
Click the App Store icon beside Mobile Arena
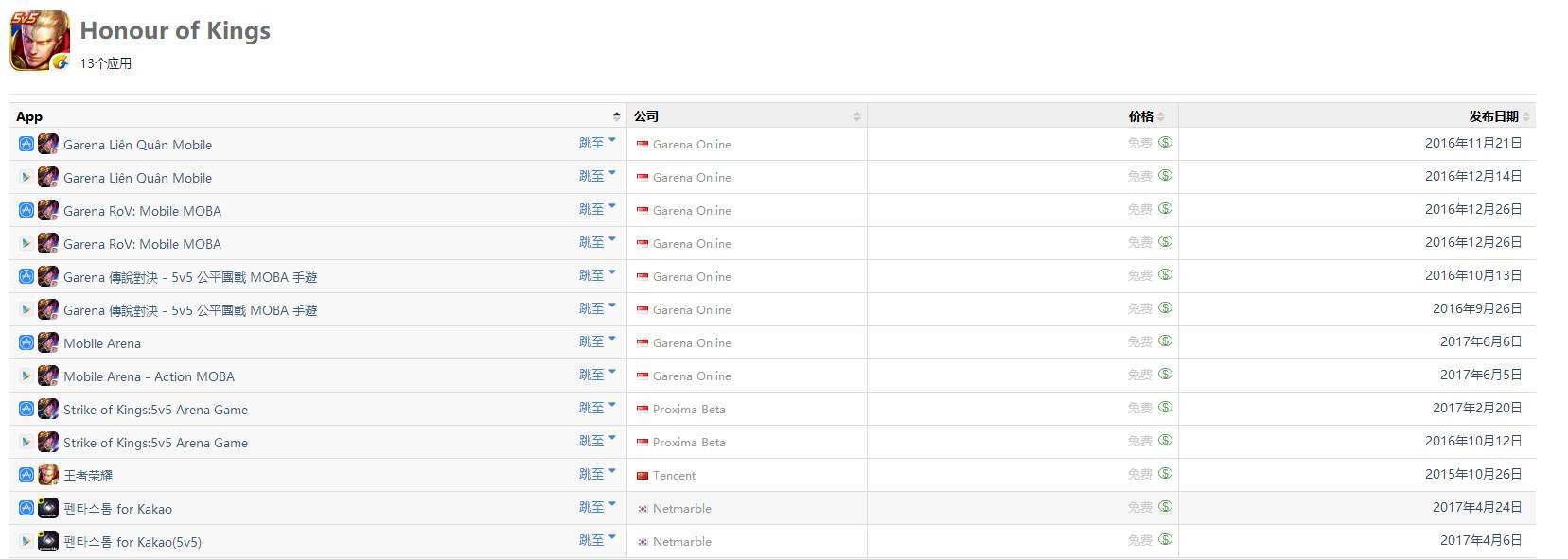pos(26,342)
